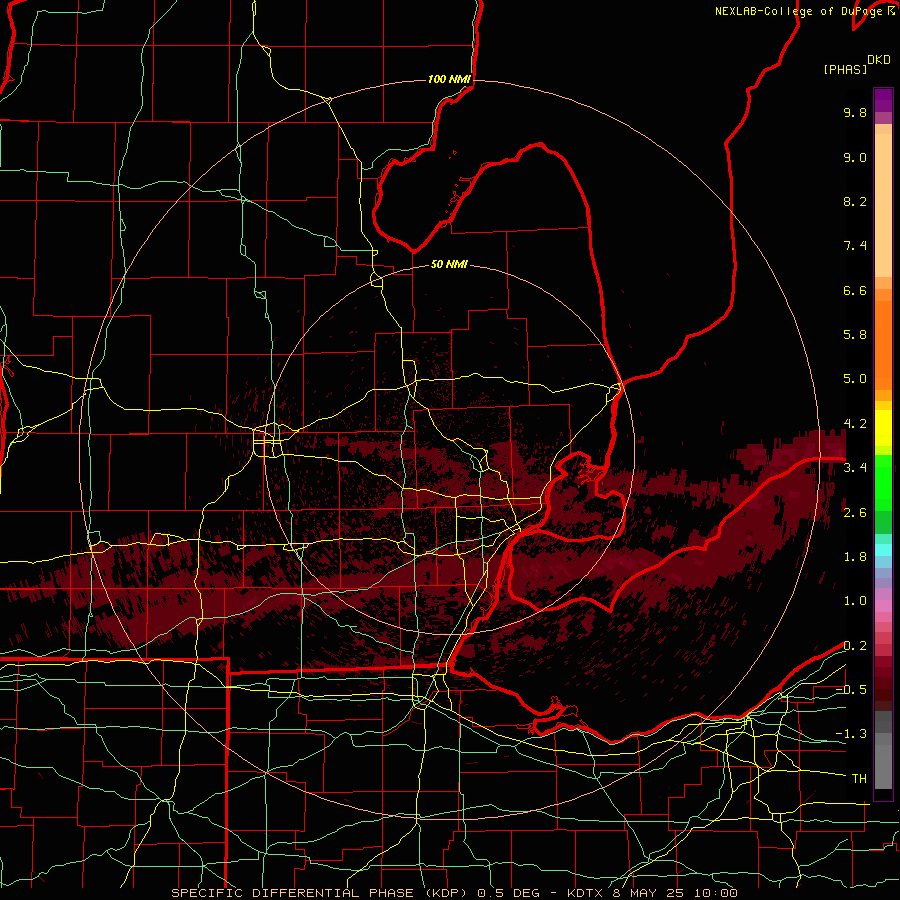Select the 9.0 scale value

click(x=855, y=157)
